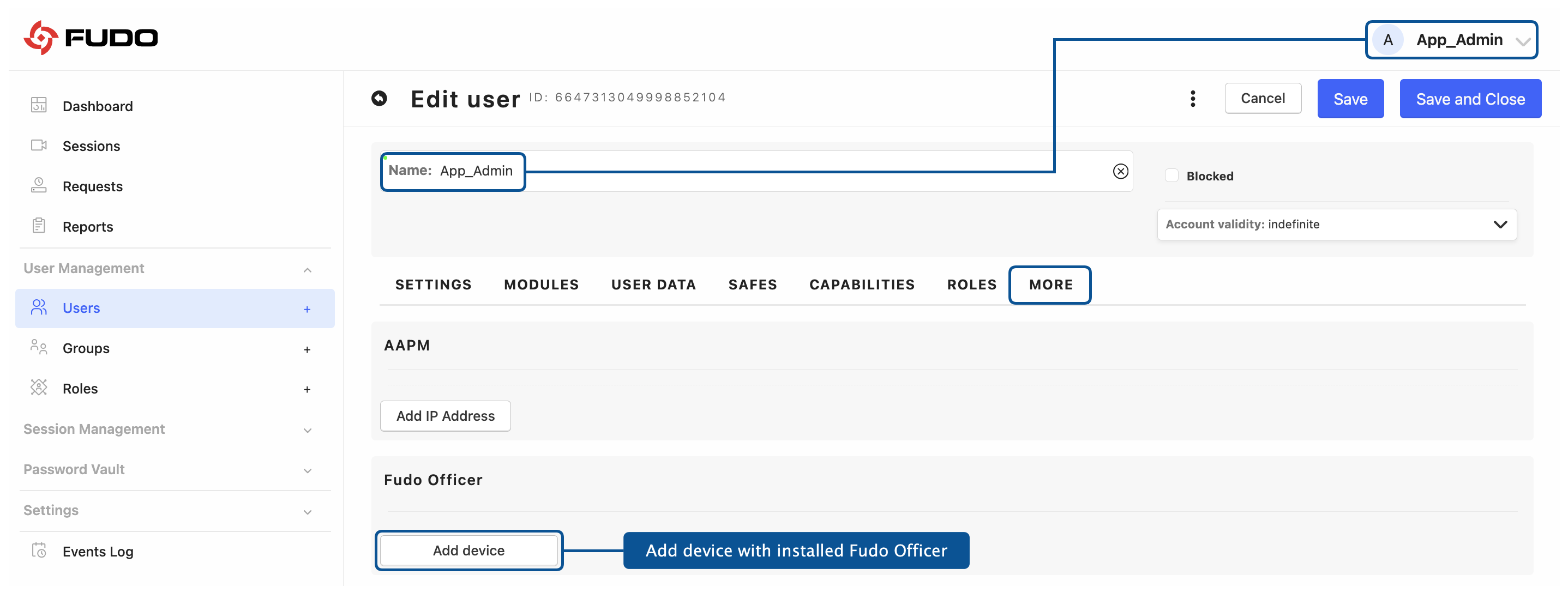
Task: Expand the Password Vault section
Action: [x=308, y=471]
